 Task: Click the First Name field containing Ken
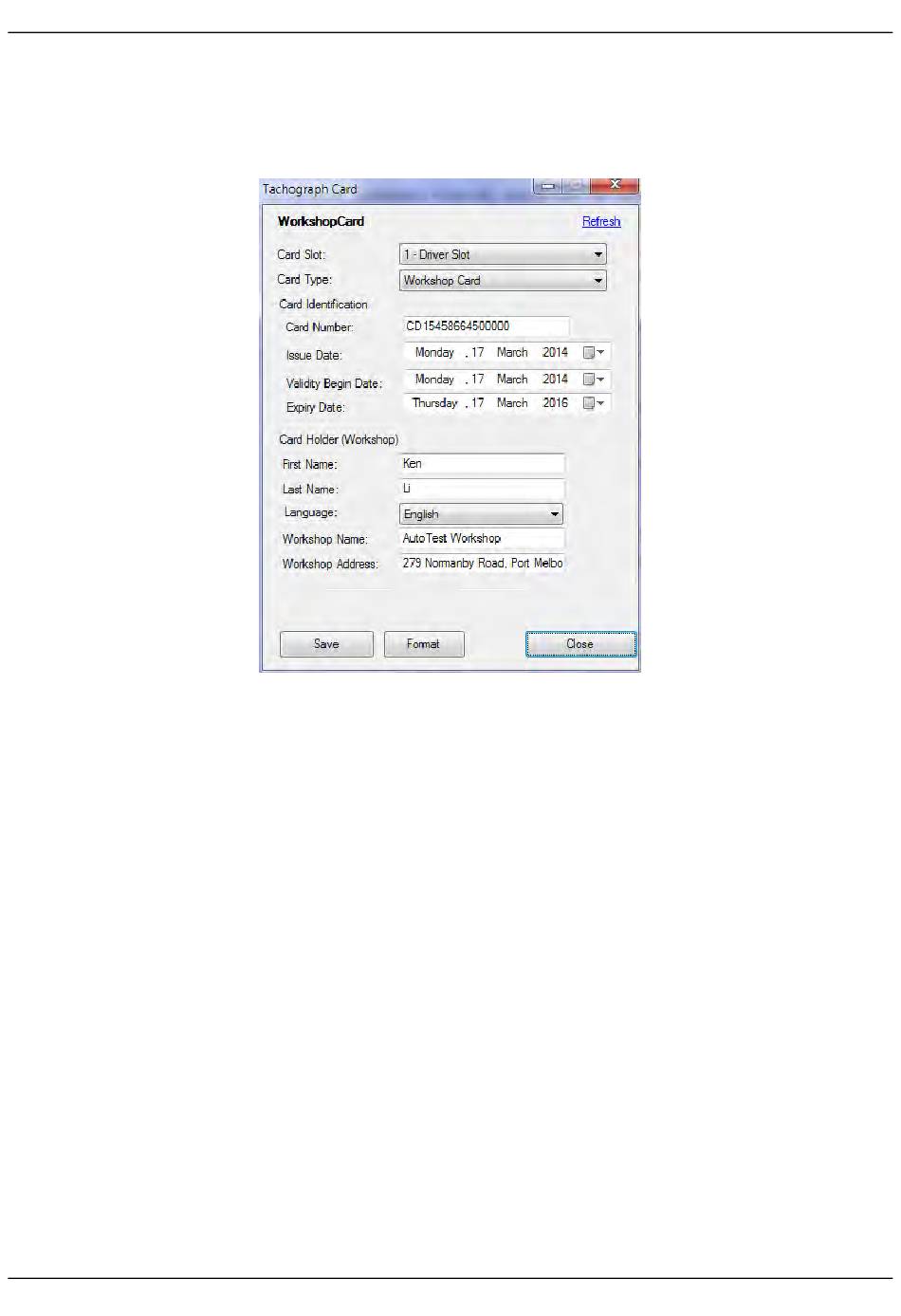click(x=482, y=464)
